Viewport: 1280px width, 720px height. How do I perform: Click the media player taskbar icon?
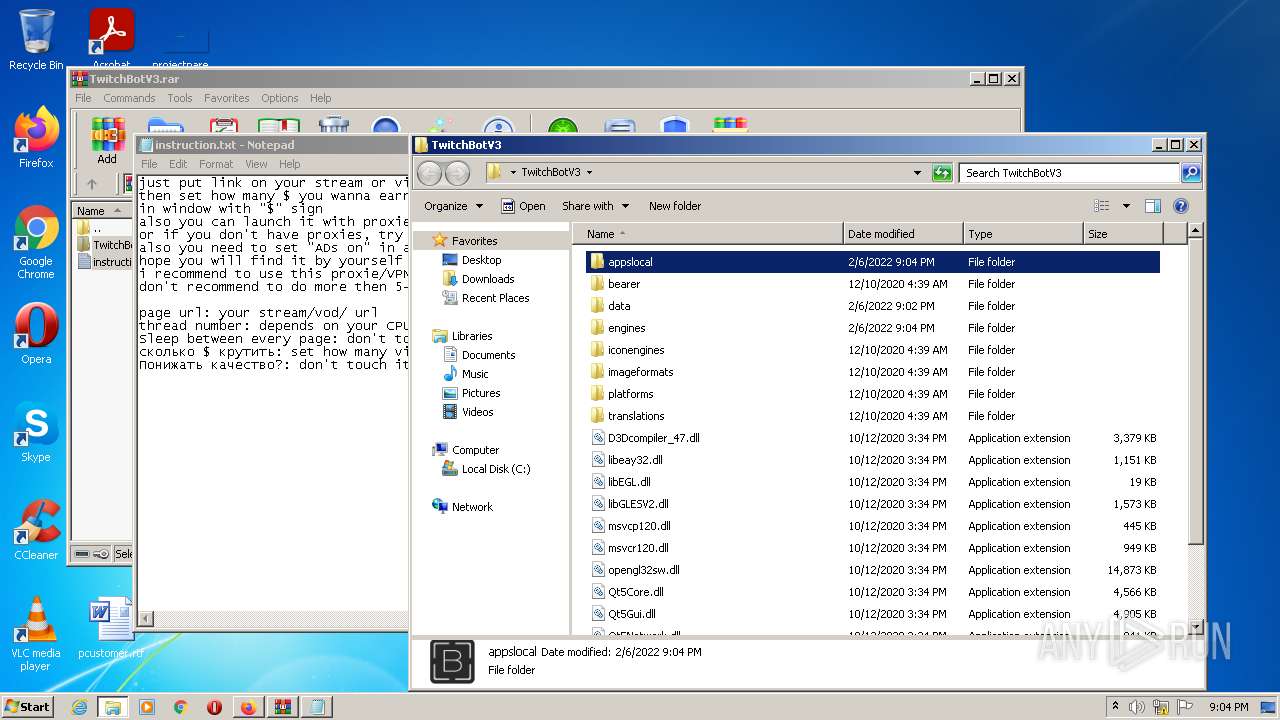(x=147, y=707)
